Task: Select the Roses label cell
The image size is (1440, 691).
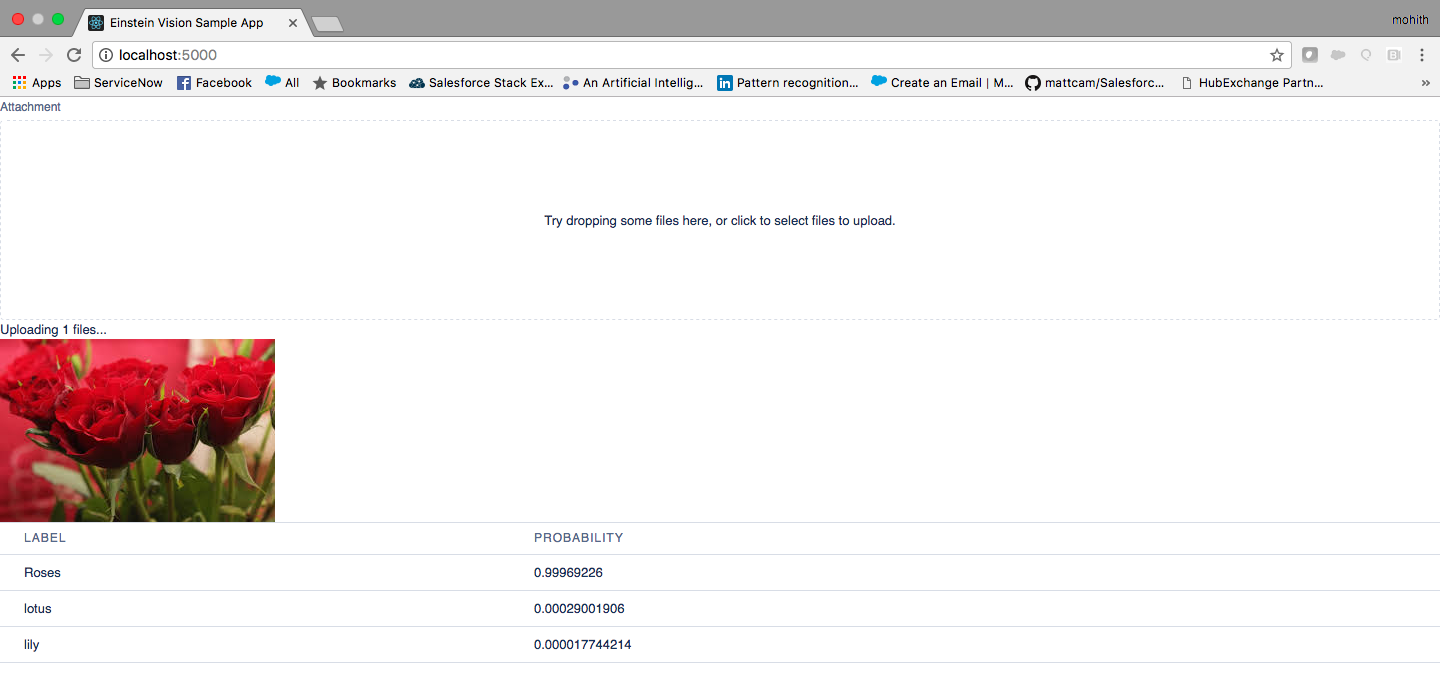Action: pos(42,573)
